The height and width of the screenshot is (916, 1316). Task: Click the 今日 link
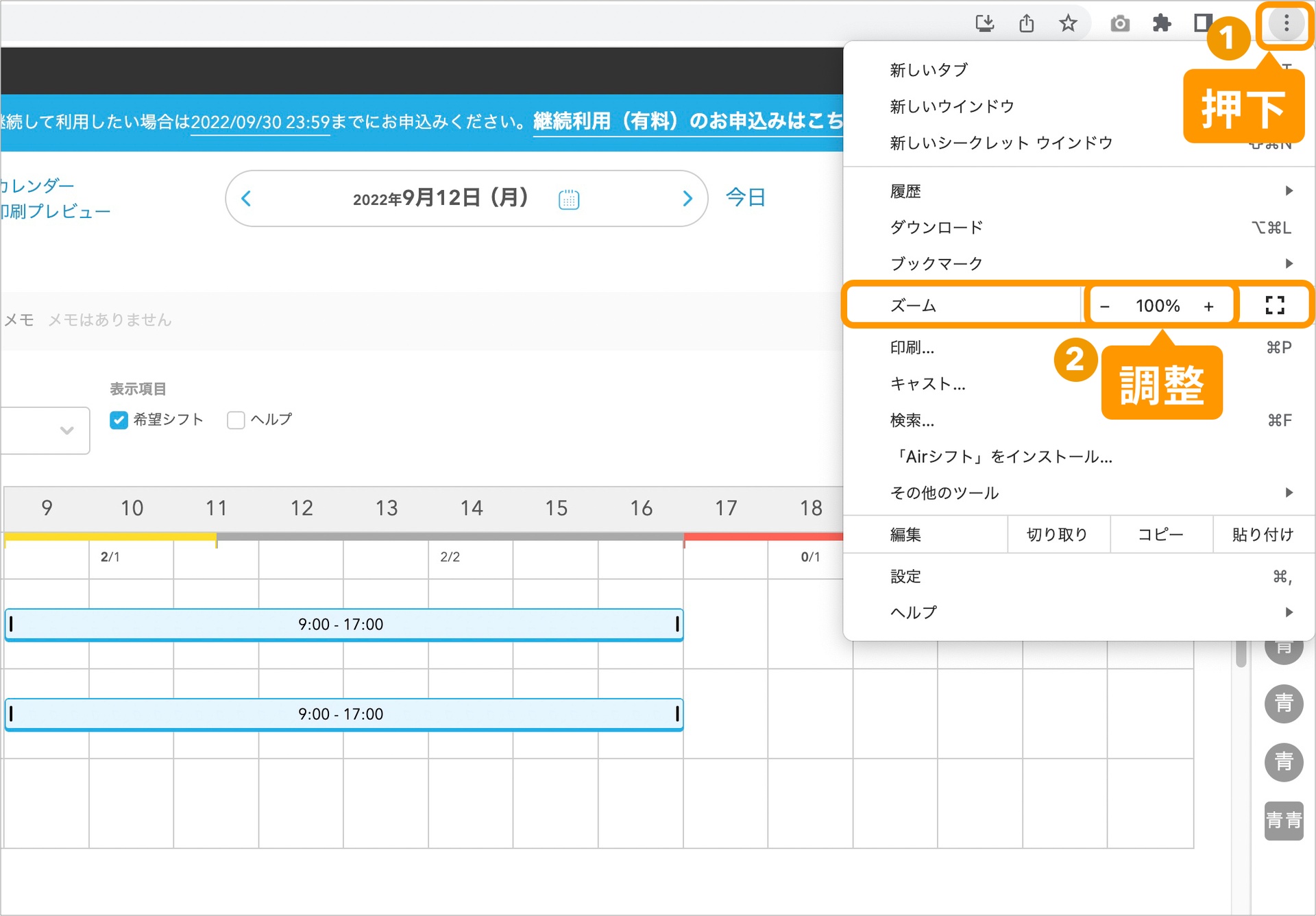(745, 197)
